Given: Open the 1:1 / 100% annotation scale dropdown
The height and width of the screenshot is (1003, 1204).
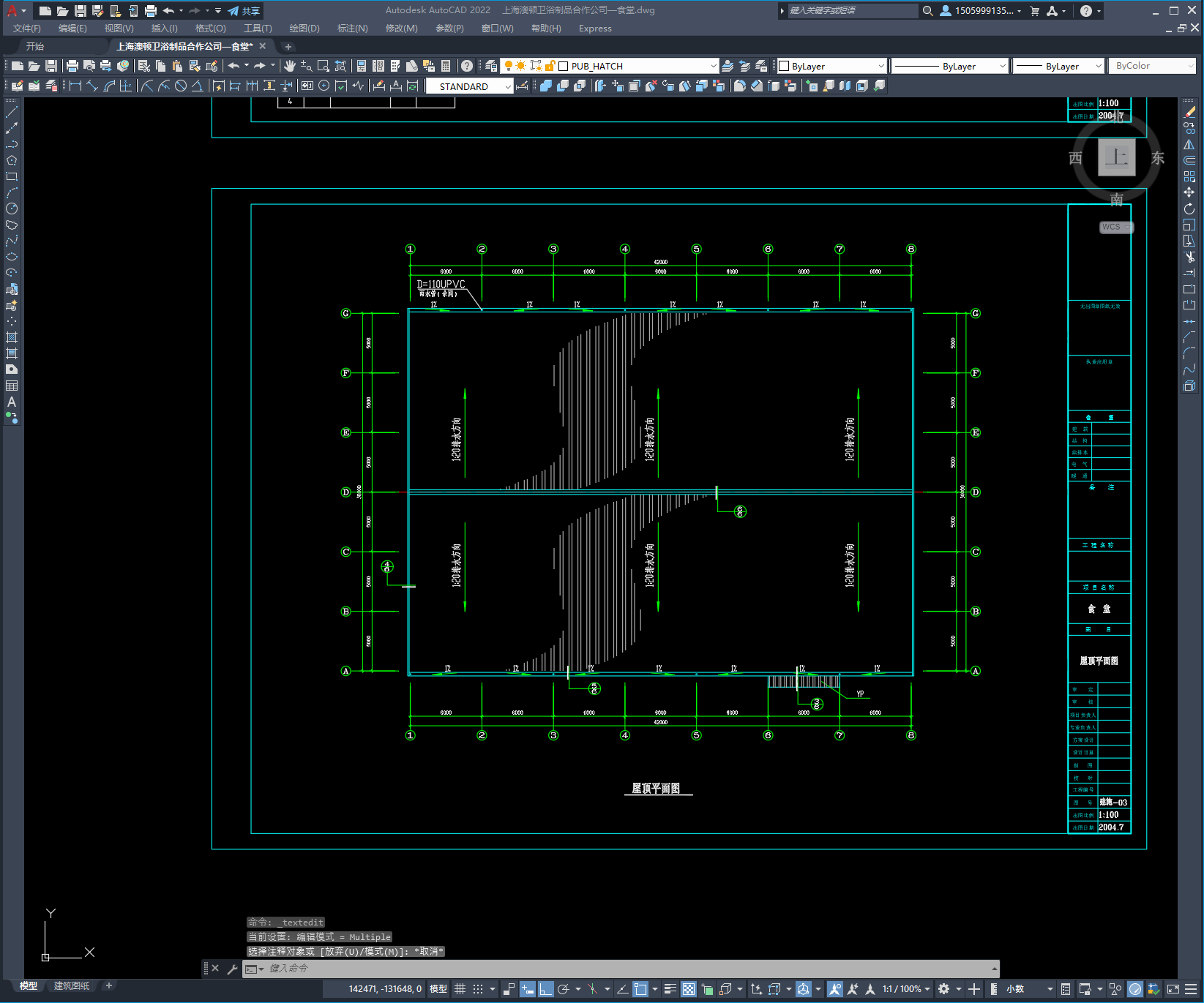Looking at the screenshot, I should point(906,989).
